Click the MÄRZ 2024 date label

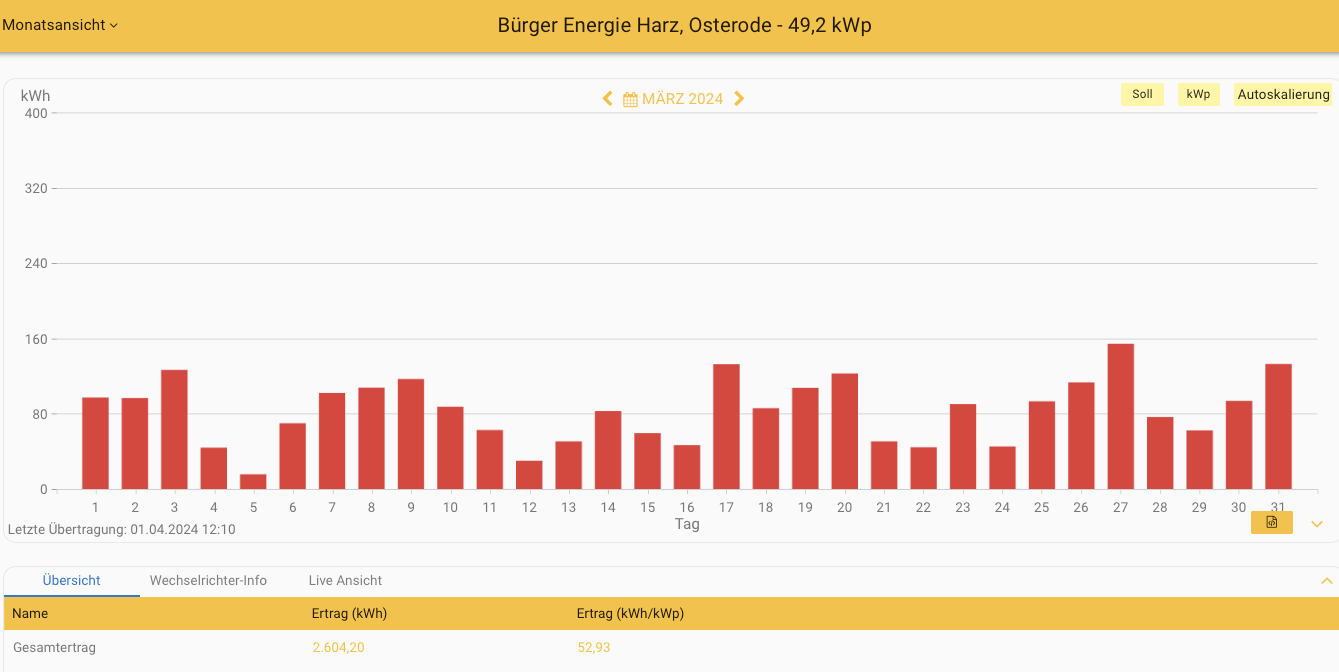pyautogui.click(x=682, y=99)
